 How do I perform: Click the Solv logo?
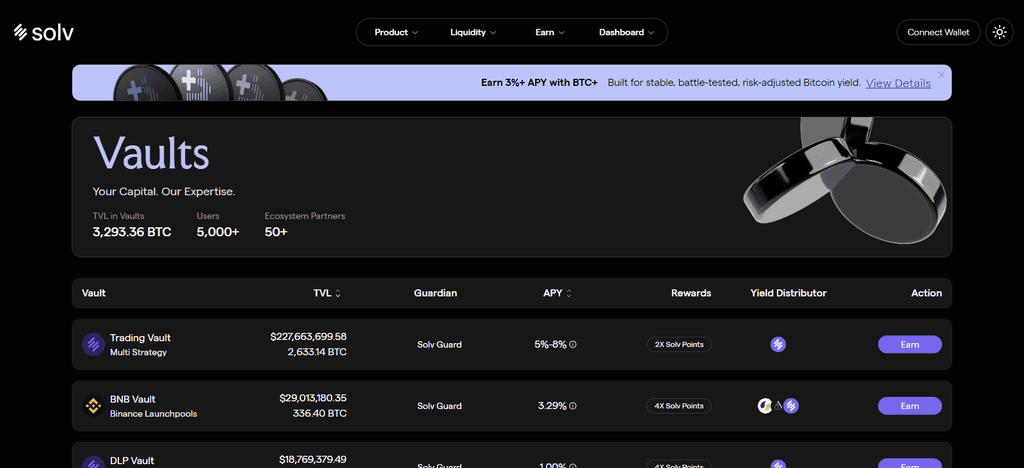pos(44,32)
